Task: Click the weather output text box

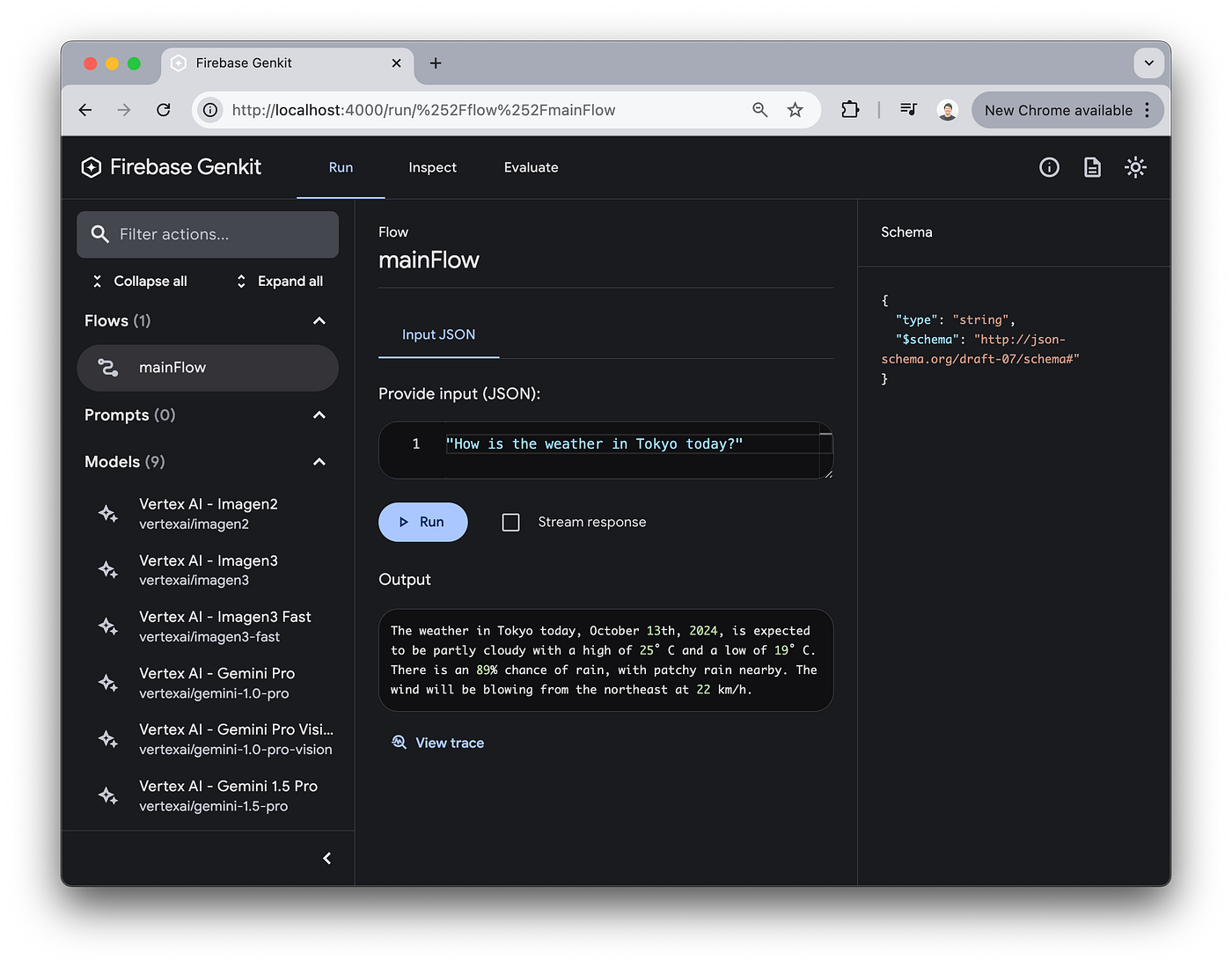Action: [x=605, y=660]
